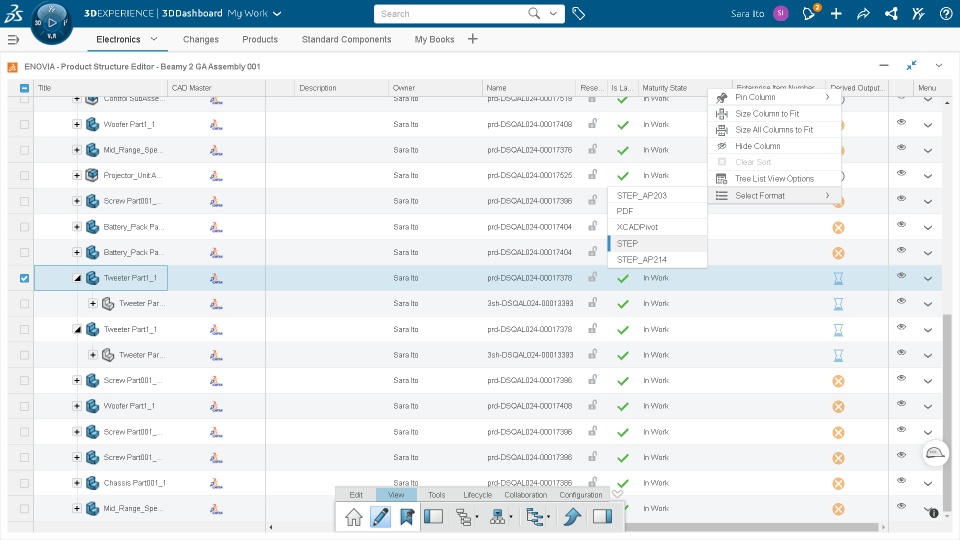This screenshot has width=960, height=540.
Task: Open the Electronics tab dropdown arrow
Action: [154, 39]
